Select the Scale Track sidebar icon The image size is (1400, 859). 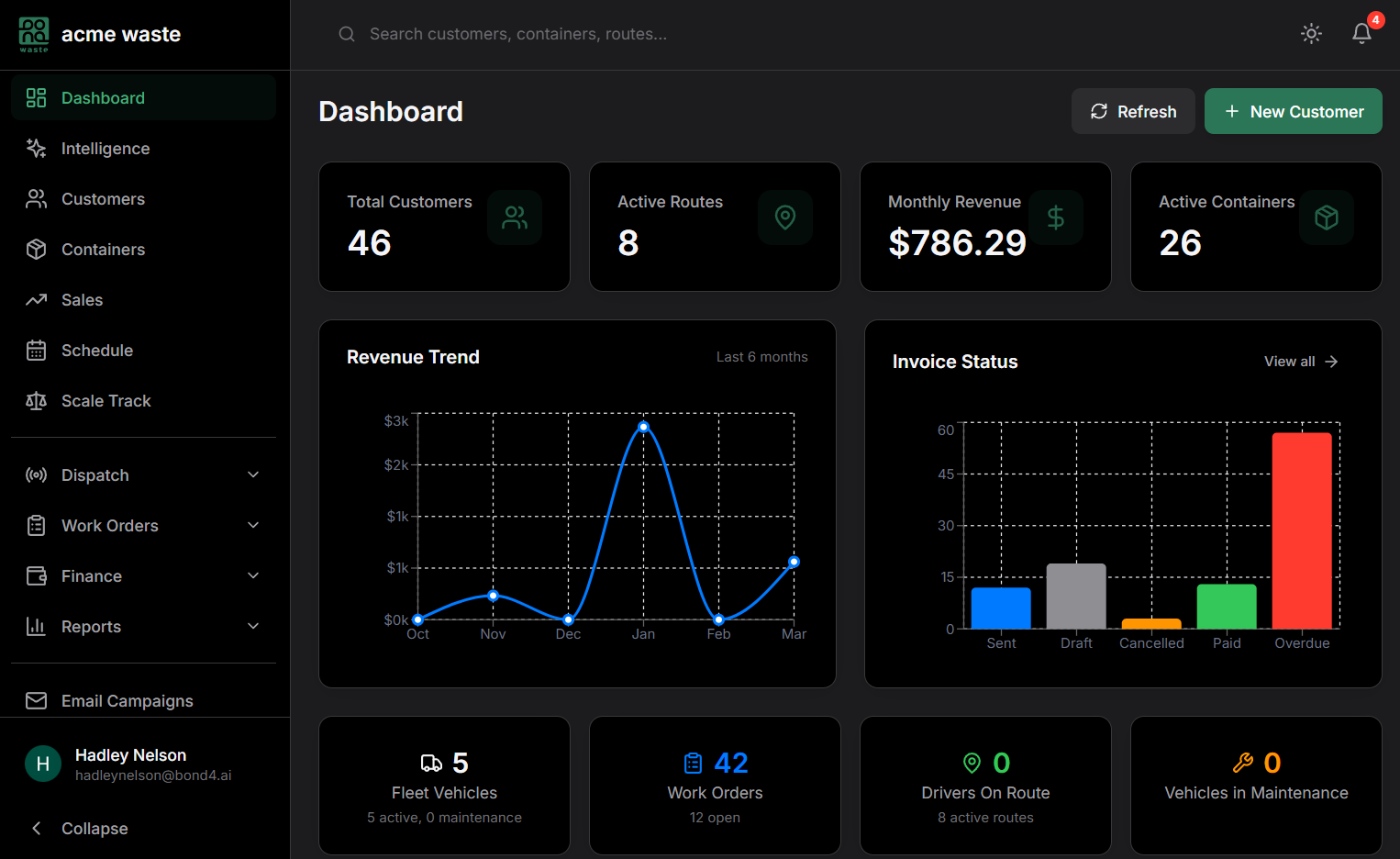36,400
